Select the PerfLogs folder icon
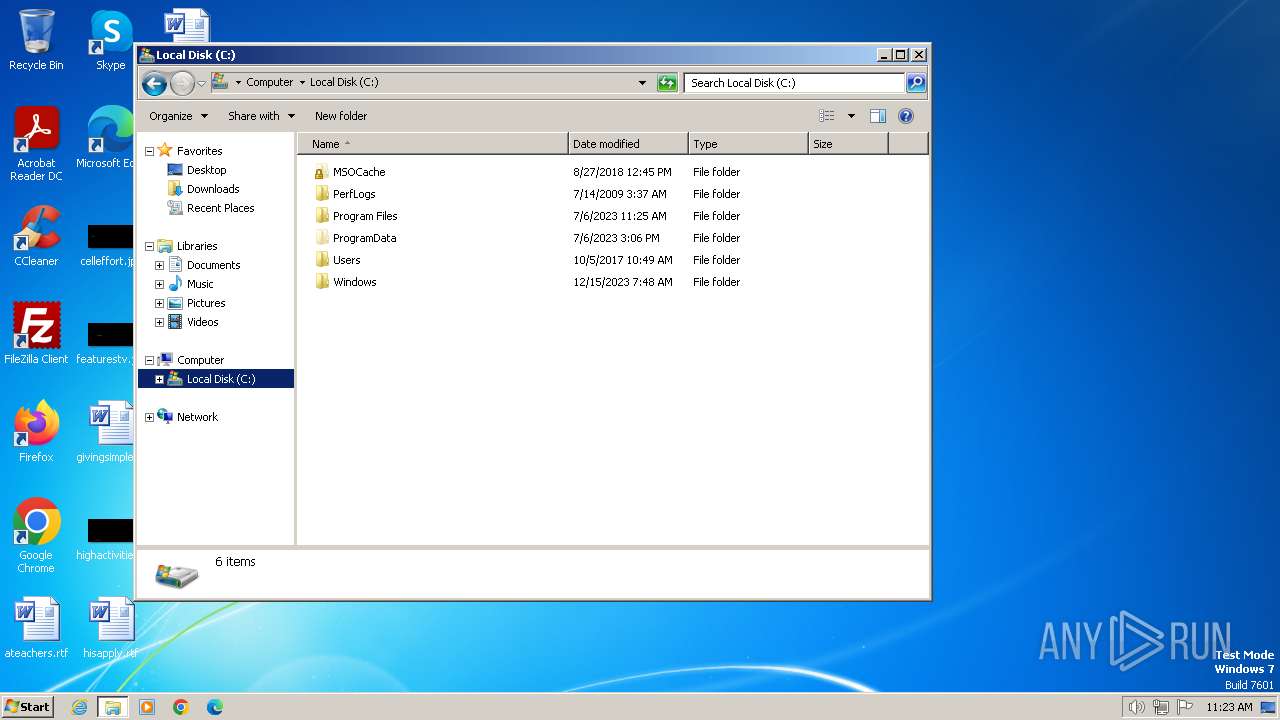 click(321, 194)
